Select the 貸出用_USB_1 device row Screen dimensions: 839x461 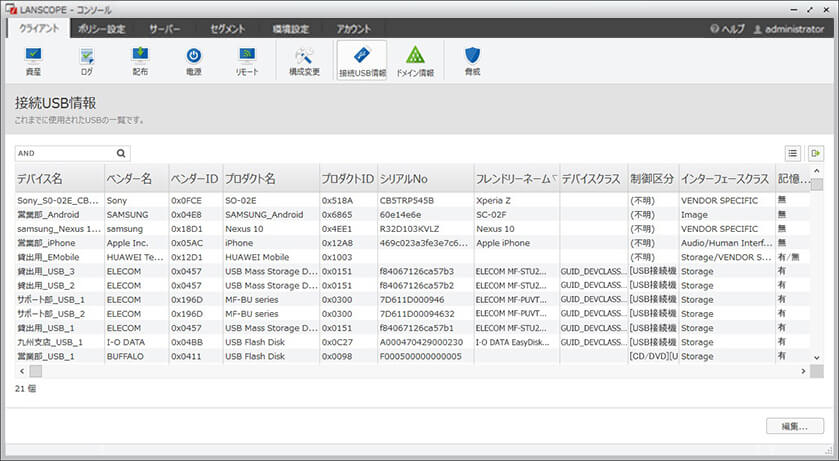[412, 328]
